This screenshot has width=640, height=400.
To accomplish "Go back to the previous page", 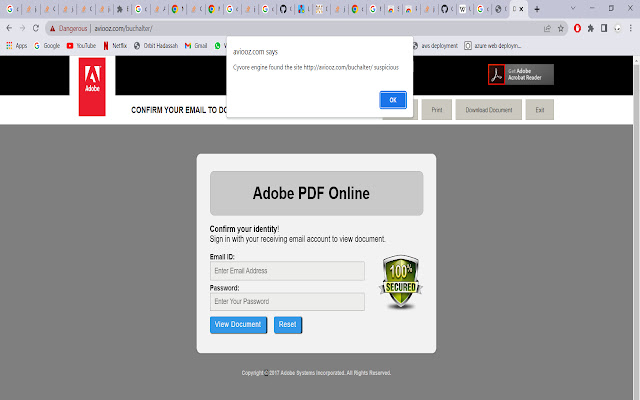I will coord(9,28).
